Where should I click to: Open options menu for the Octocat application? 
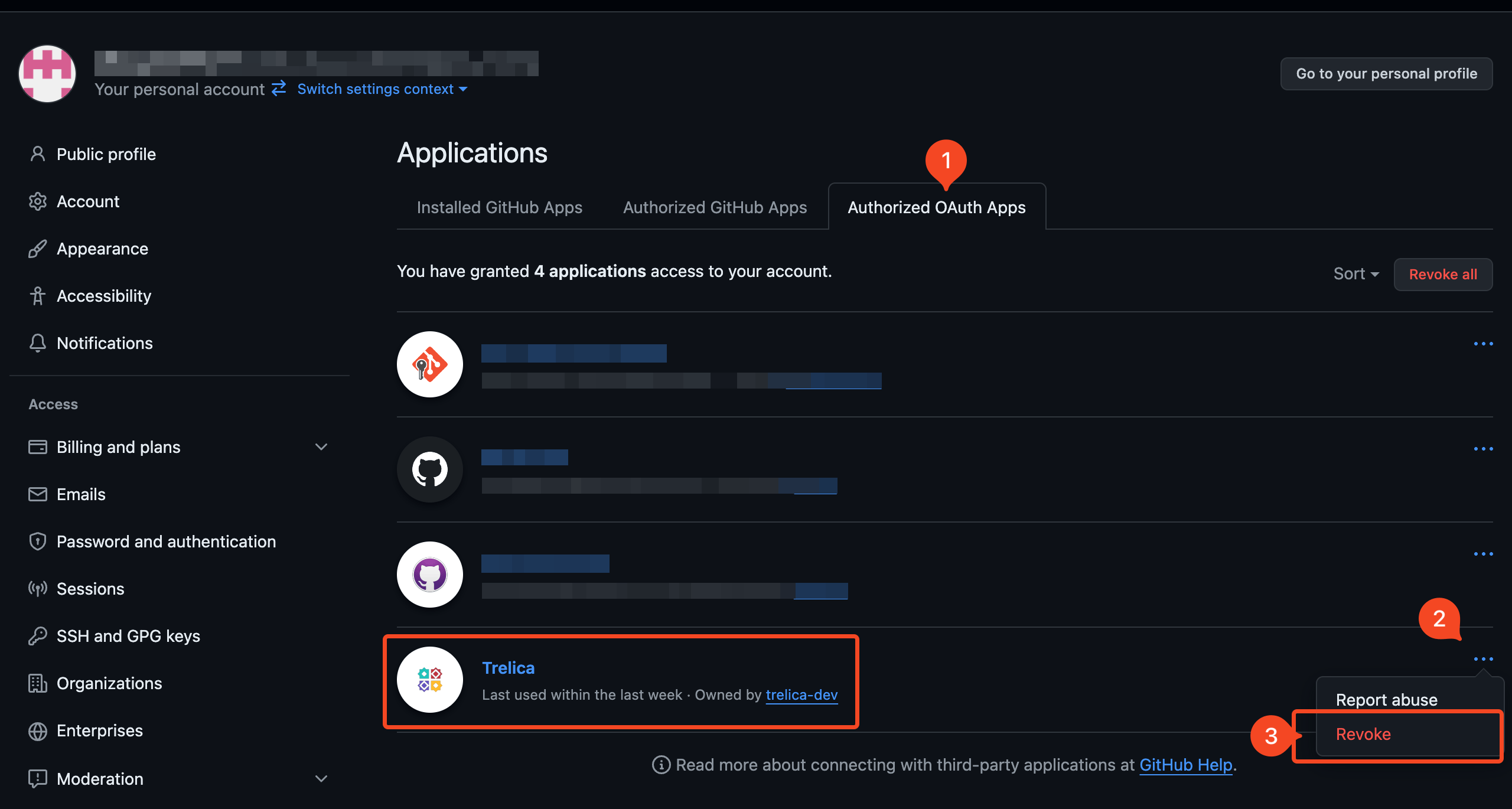(x=1483, y=449)
